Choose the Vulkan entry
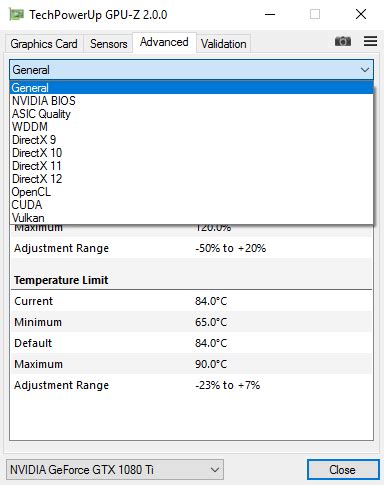 191,218
